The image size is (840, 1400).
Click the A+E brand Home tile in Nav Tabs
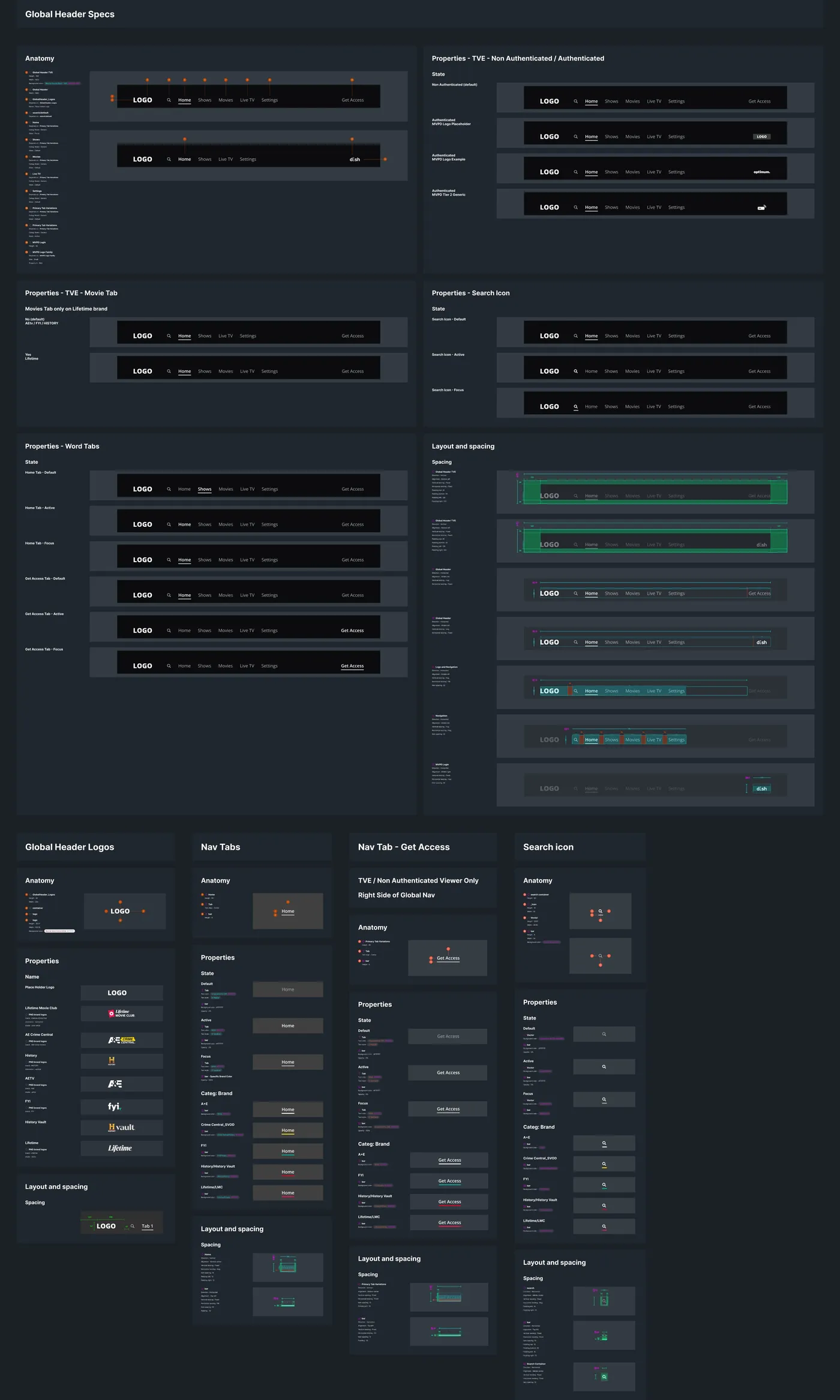tap(288, 1110)
